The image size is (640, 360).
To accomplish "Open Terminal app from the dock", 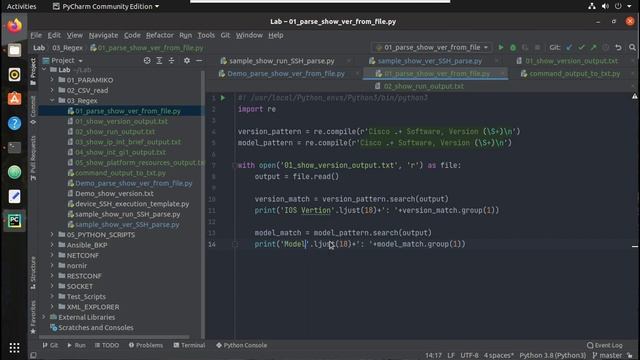I will click(x=14, y=147).
